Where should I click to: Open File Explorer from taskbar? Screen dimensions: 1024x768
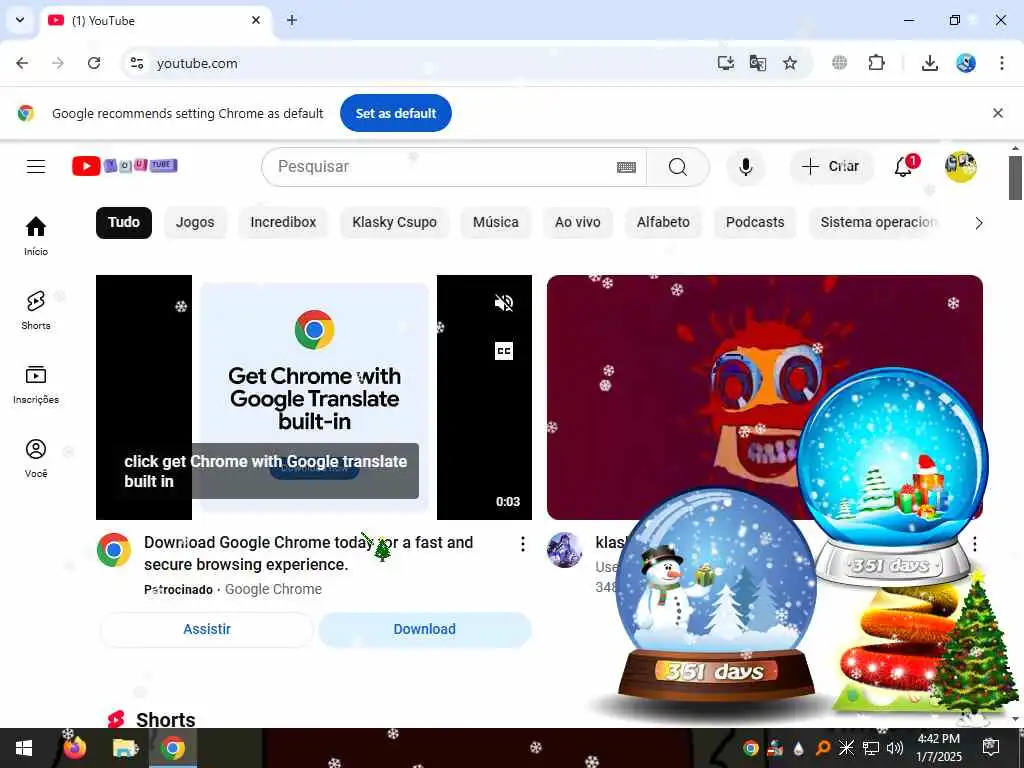(x=125, y=748)
